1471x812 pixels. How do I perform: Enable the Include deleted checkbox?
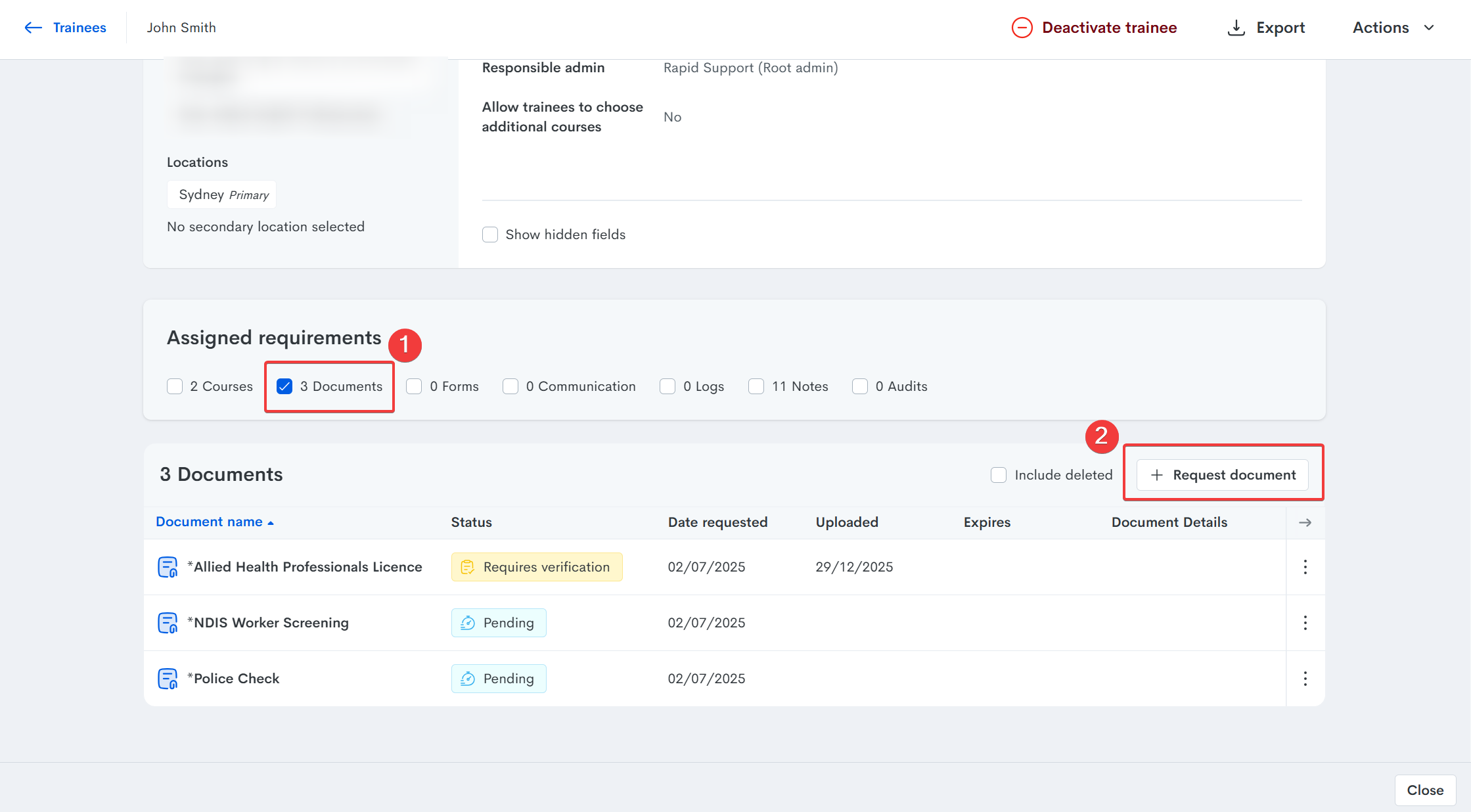998,474
